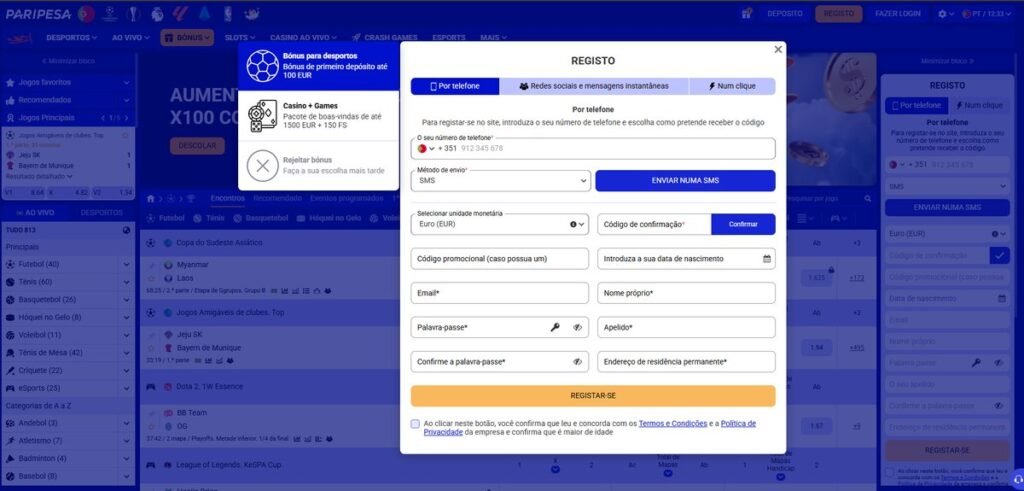Select the Num clique registration tab
This screenshot has width=1024, height=491.
click(x=732, y=86)
